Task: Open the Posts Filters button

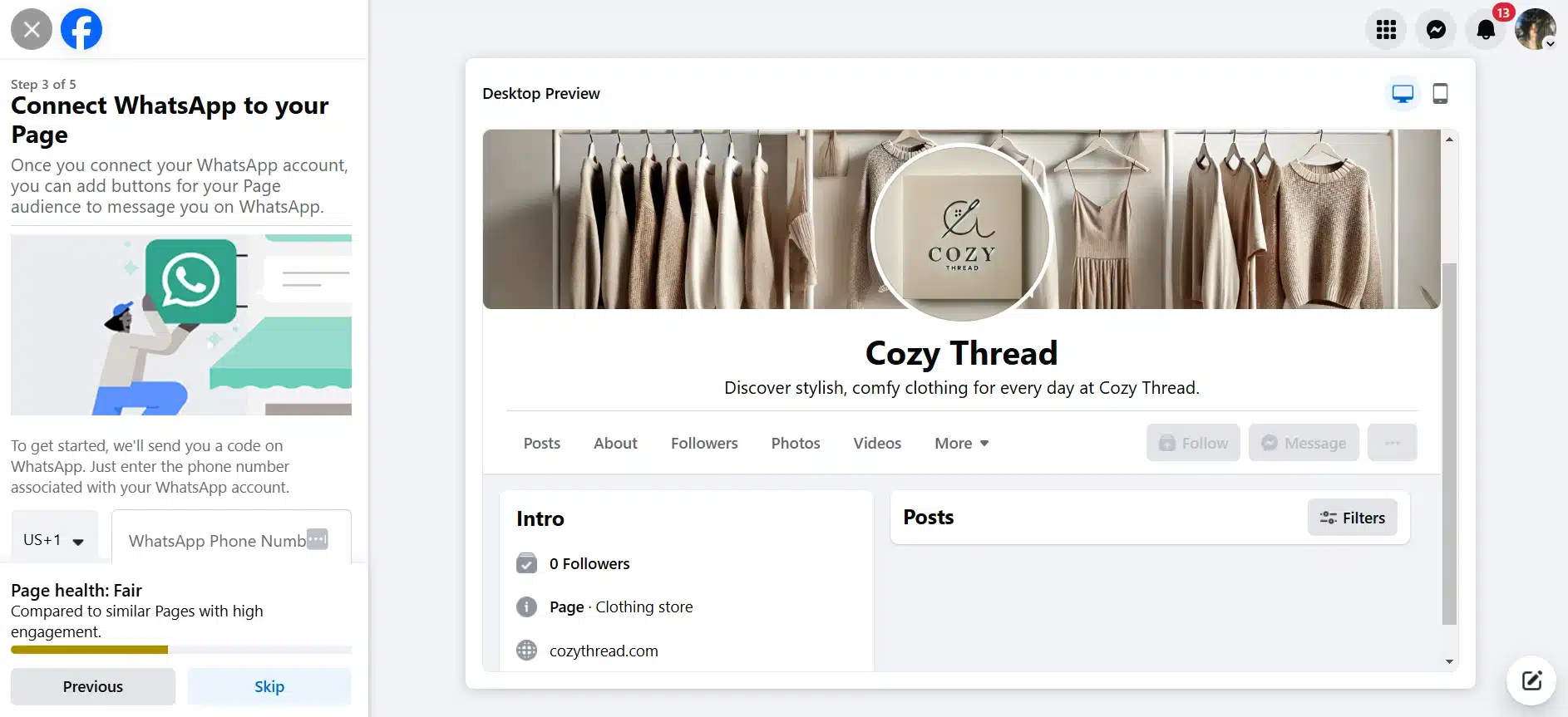Action: pyautogui.click(x=1352, y=518)
